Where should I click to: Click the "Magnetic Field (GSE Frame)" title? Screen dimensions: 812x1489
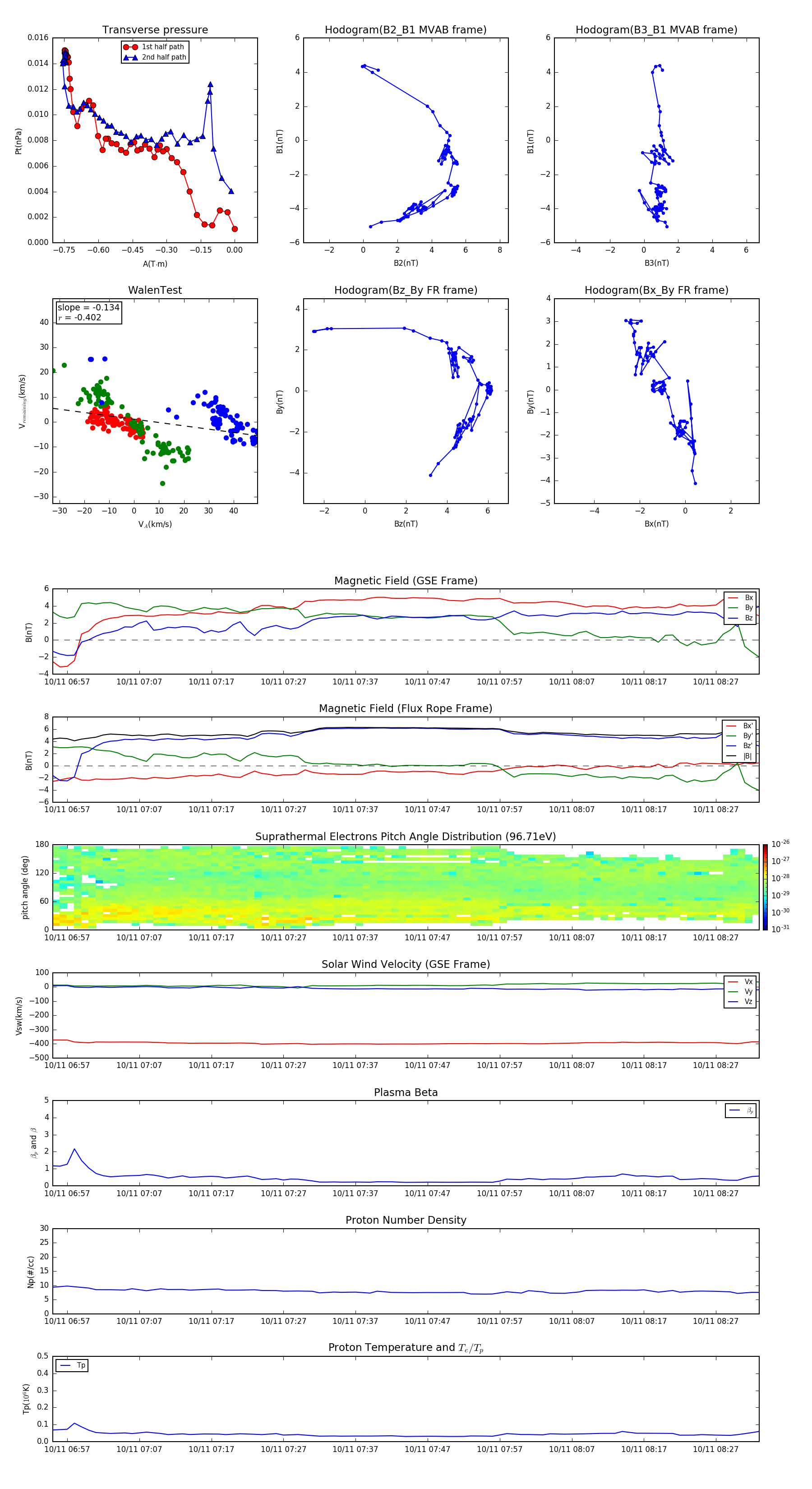406,581
